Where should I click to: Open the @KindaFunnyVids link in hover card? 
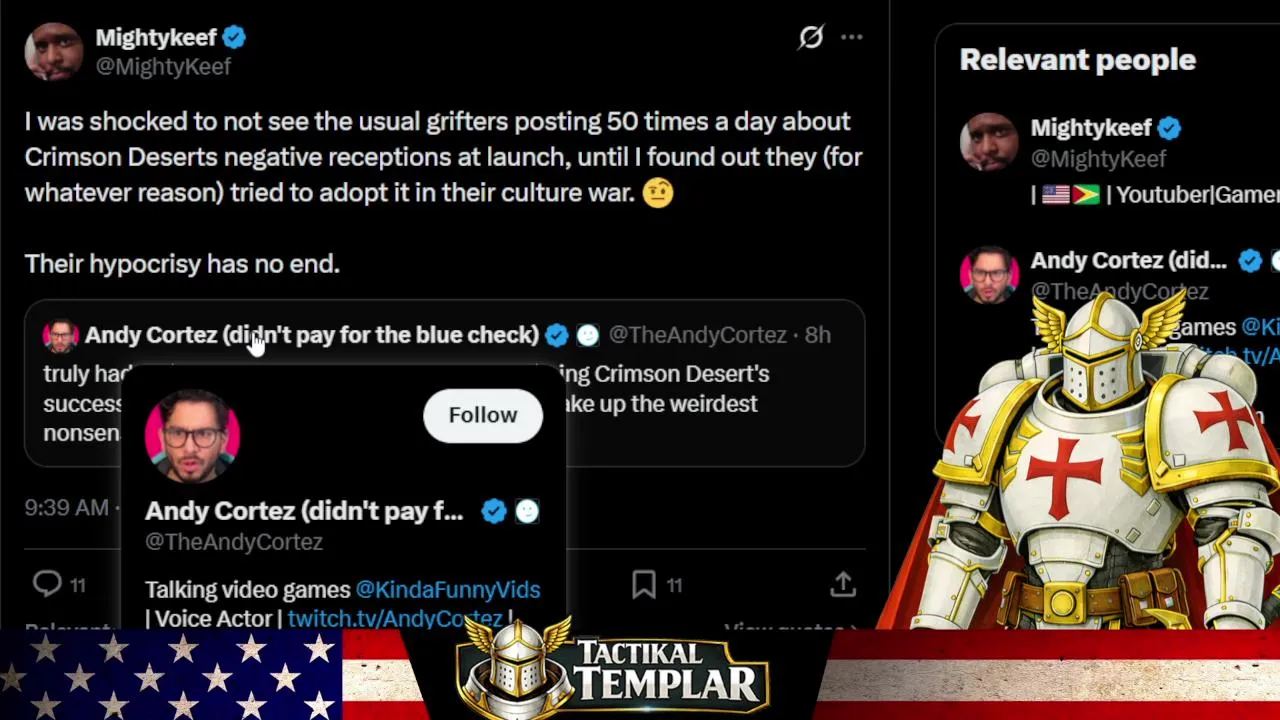tap(448, 590)
